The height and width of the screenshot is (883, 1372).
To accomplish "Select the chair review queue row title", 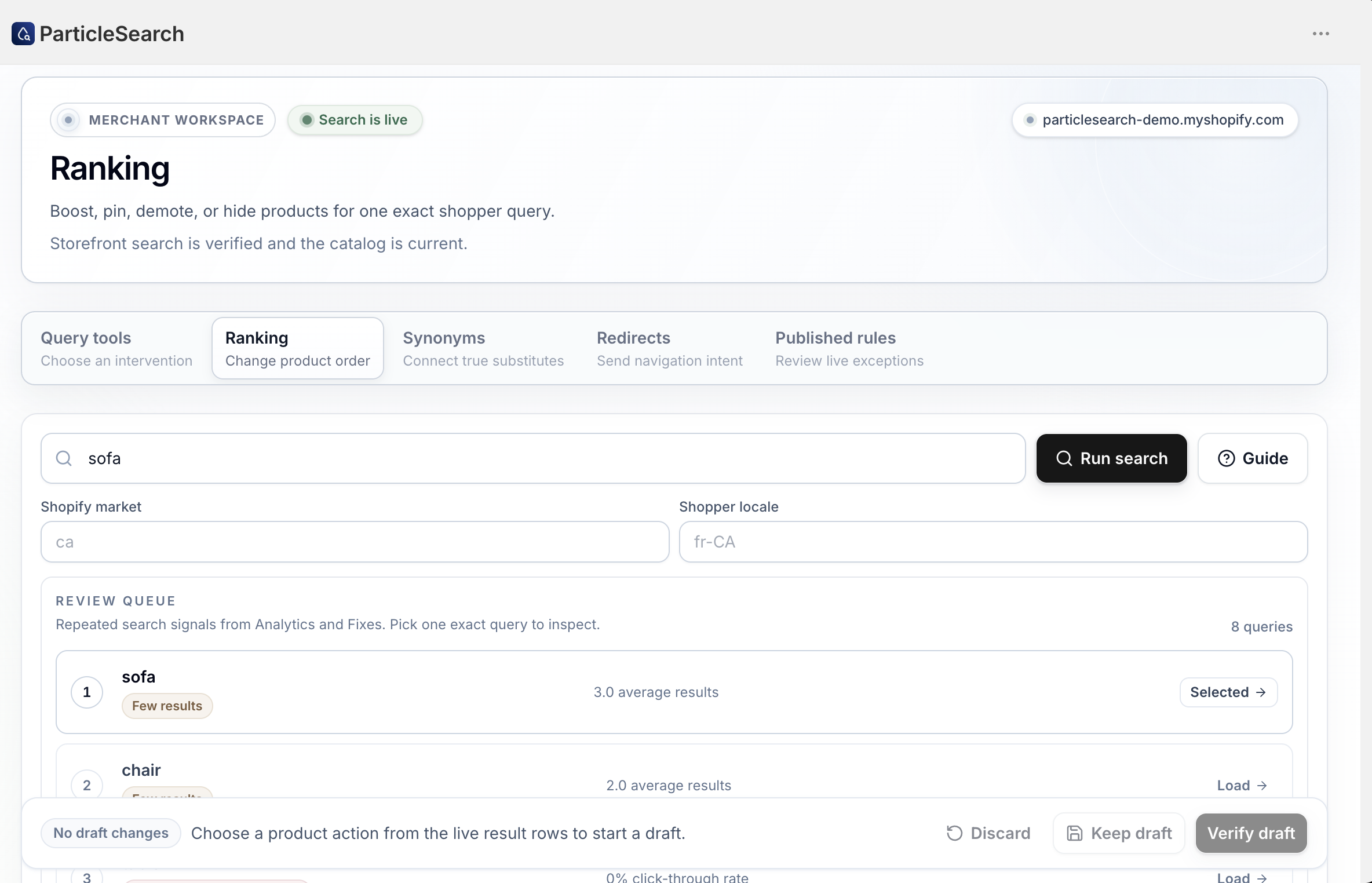I will coord(141,770).
